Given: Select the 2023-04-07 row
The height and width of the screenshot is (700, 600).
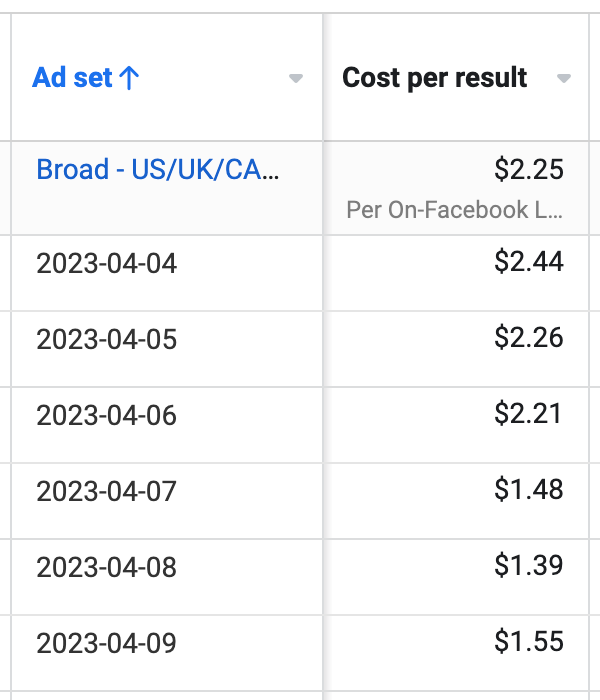Looking at the screenshot, I should click(106, 492).
